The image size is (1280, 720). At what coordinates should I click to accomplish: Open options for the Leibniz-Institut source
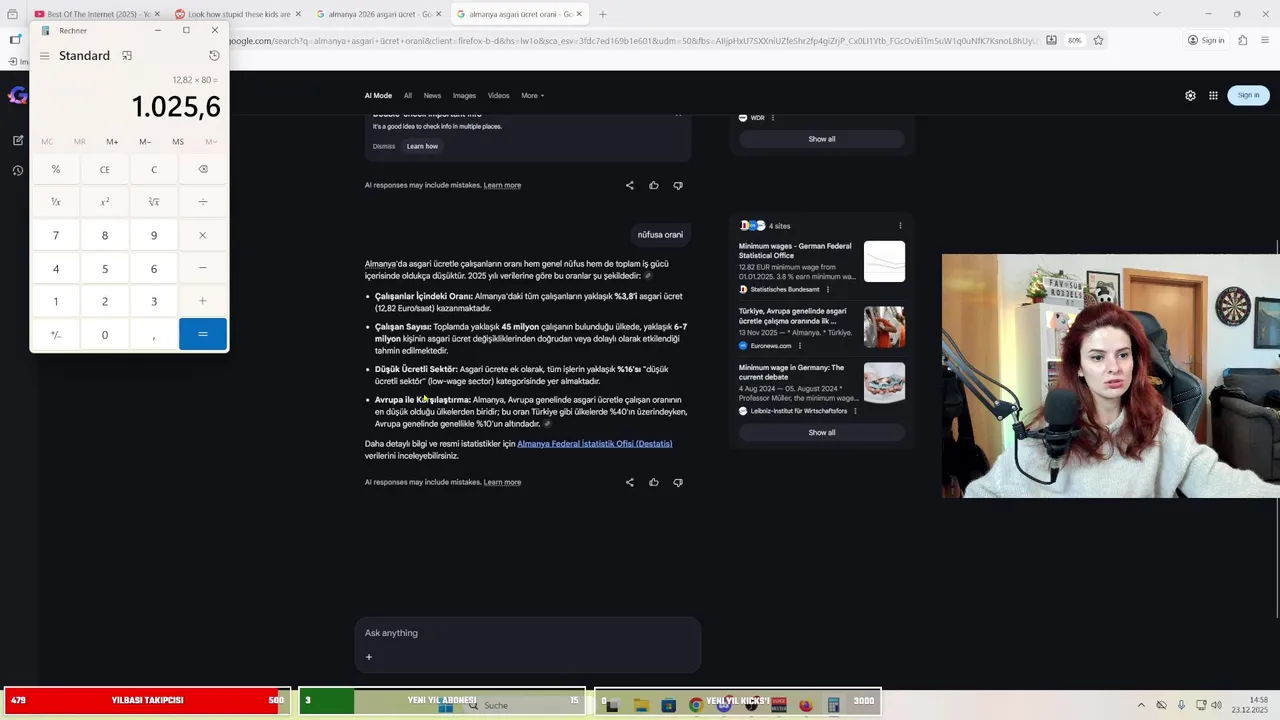click(855, 411)
